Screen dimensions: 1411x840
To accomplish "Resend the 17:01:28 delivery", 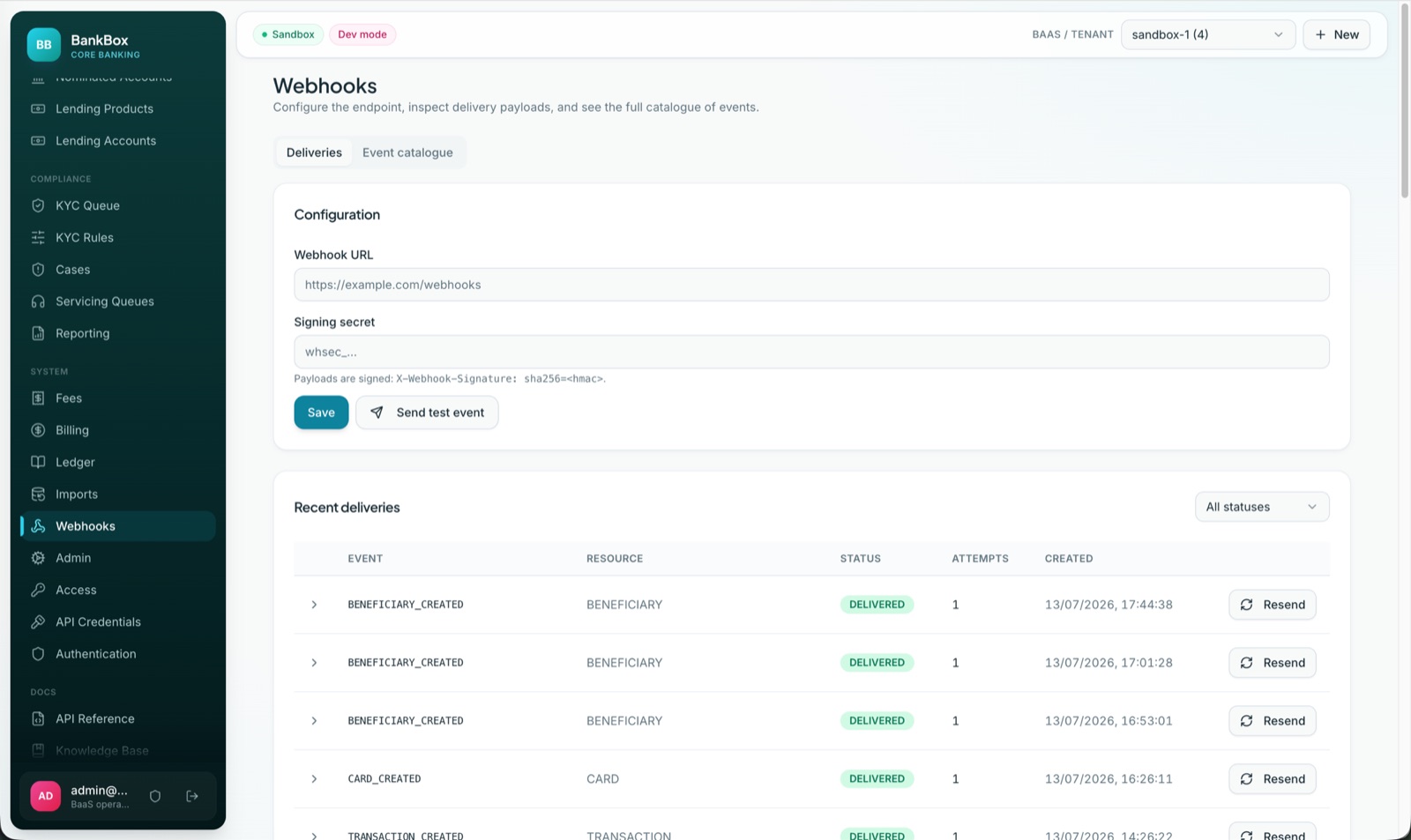I will coord(1272,663).
